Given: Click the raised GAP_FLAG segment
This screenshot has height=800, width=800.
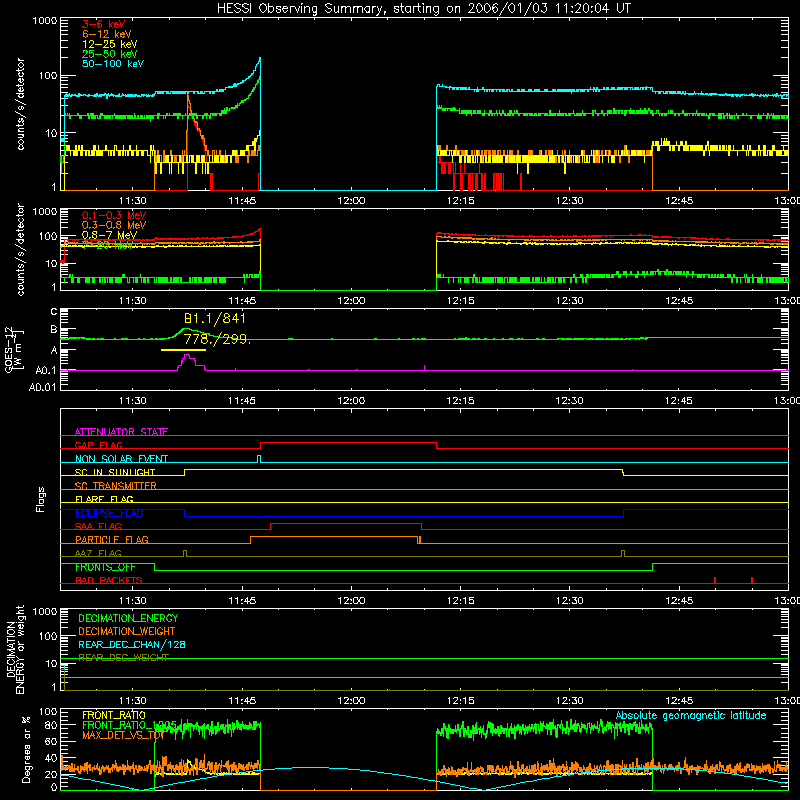Looking at the screenshot, I should 348,443.
